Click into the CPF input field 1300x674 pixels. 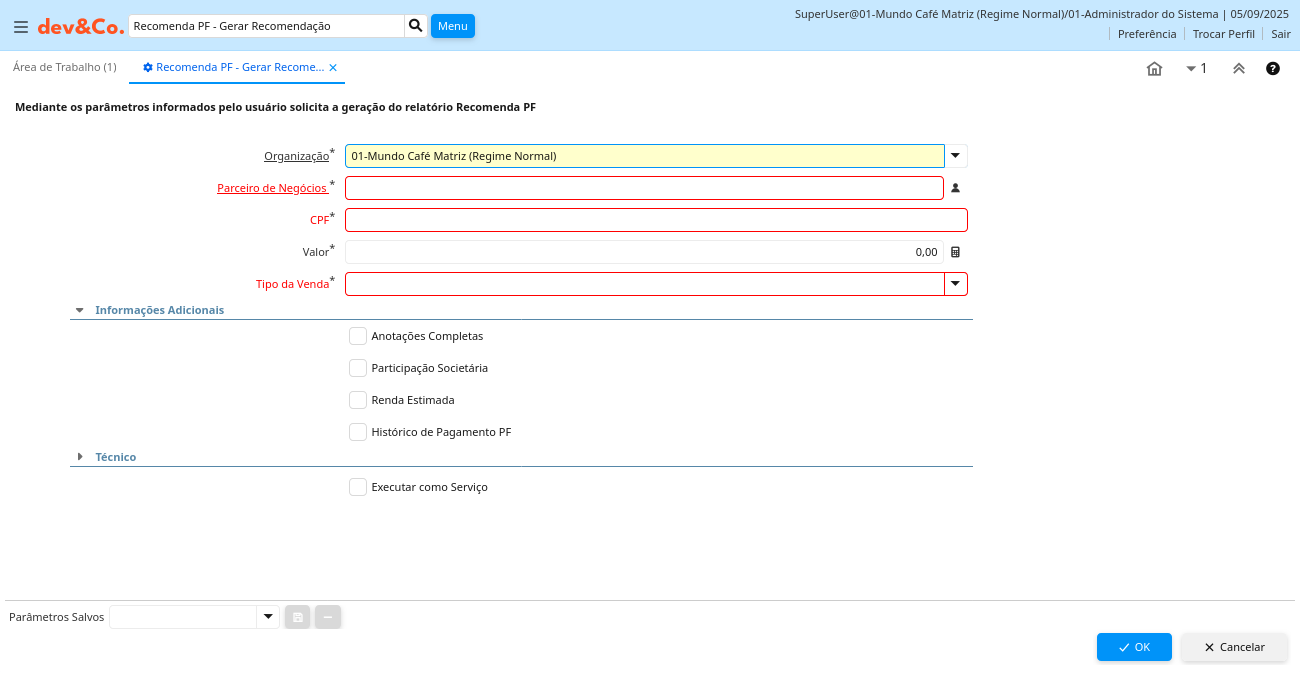click(x=655, y=220)
